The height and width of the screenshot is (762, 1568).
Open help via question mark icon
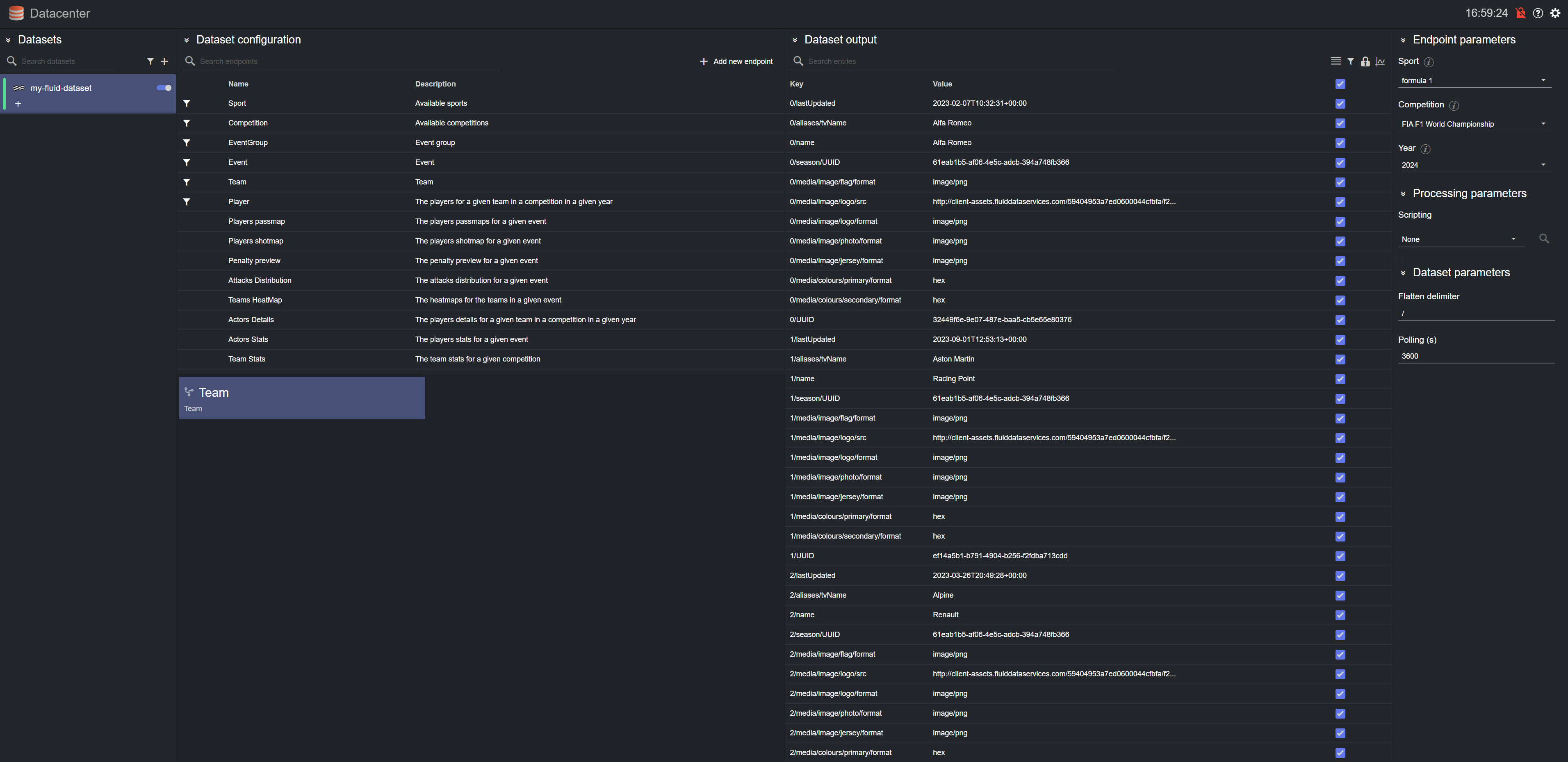tap(1538, 13)
